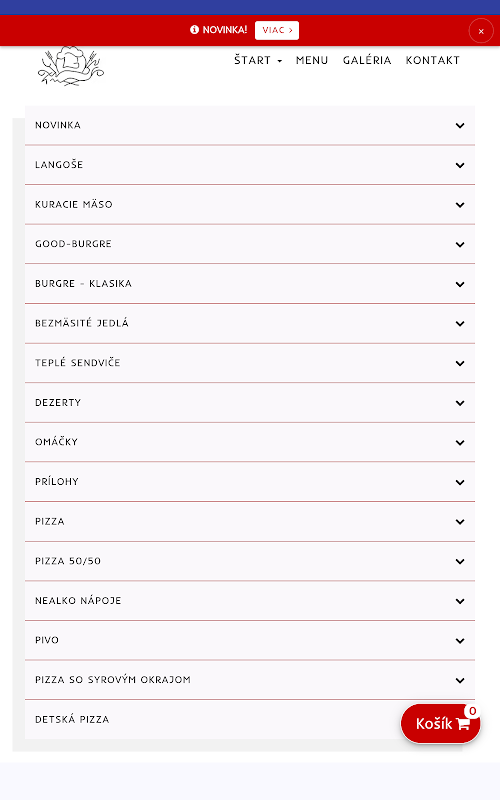
Task: Click chevron icon beside PIVO
Action: click(x=460, y=641)
